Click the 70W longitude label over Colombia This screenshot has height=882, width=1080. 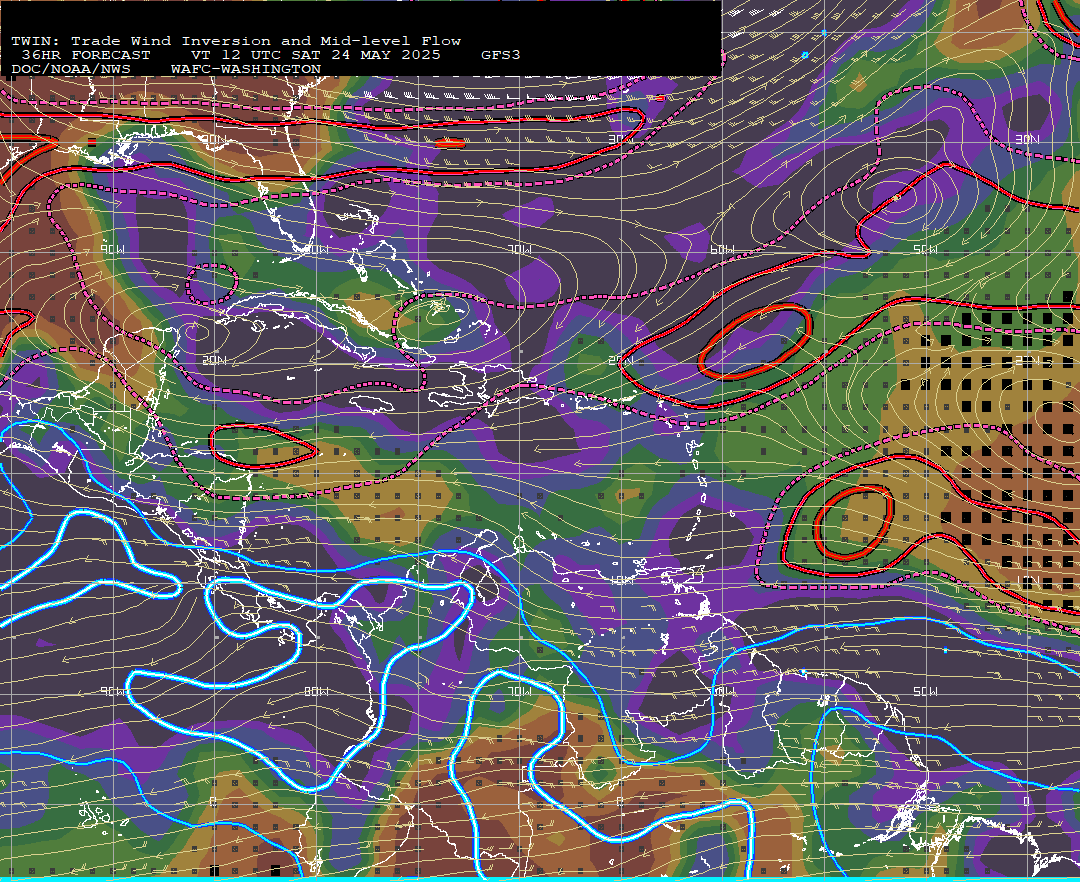pos(520,691)
